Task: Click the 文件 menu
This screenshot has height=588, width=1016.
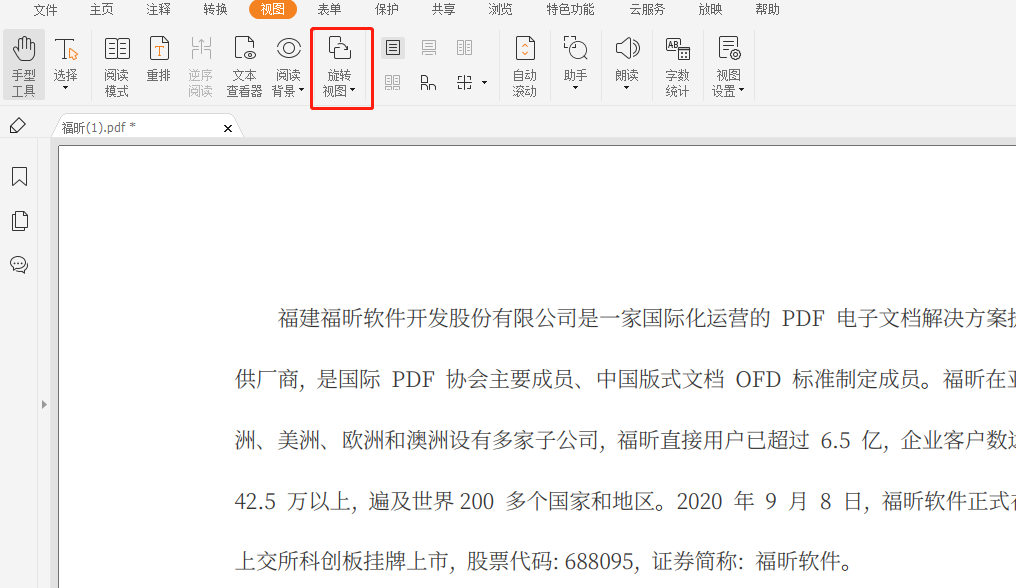Action: (45, 10)
